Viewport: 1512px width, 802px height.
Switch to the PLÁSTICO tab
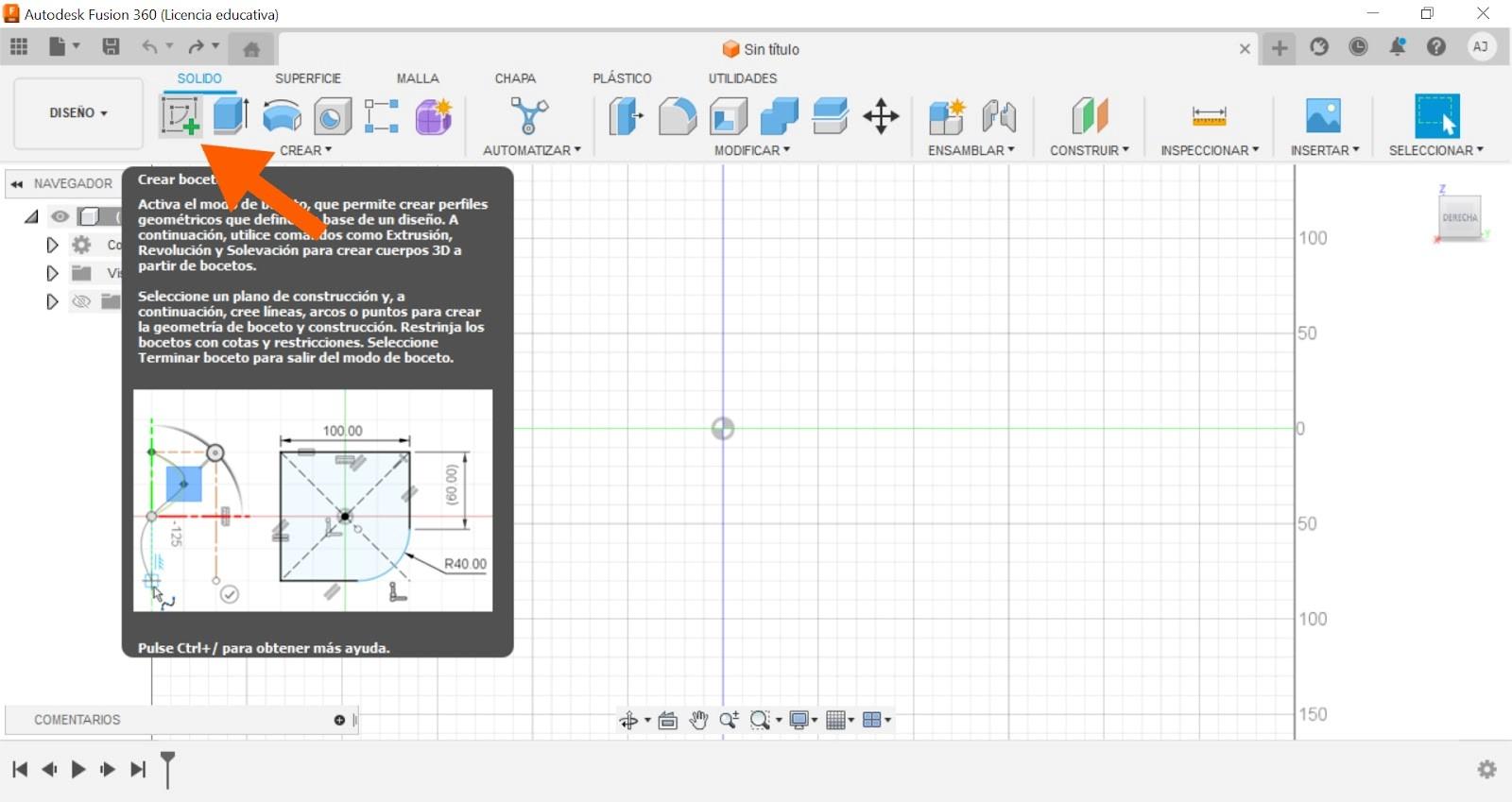coord(622,78)
